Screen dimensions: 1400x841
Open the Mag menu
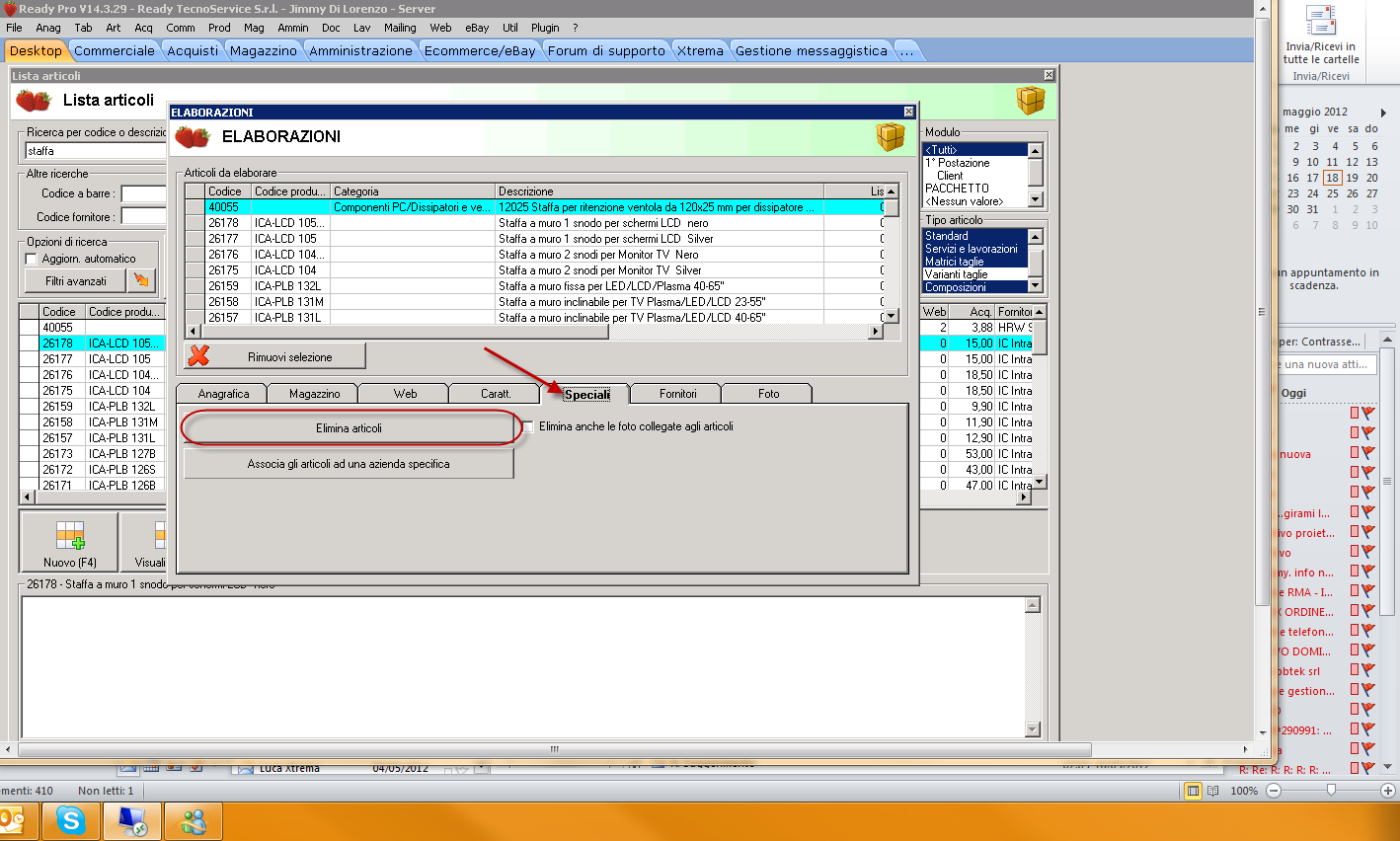tap(254, 28)
